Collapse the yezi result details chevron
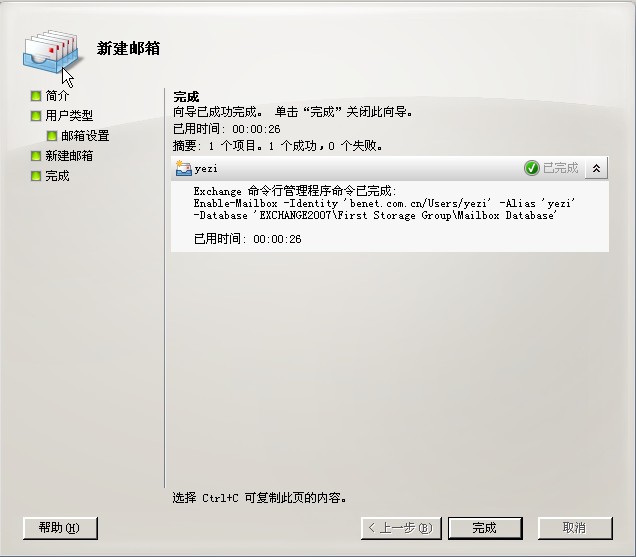This screenshot has height=557, width=636. (596, 168)
